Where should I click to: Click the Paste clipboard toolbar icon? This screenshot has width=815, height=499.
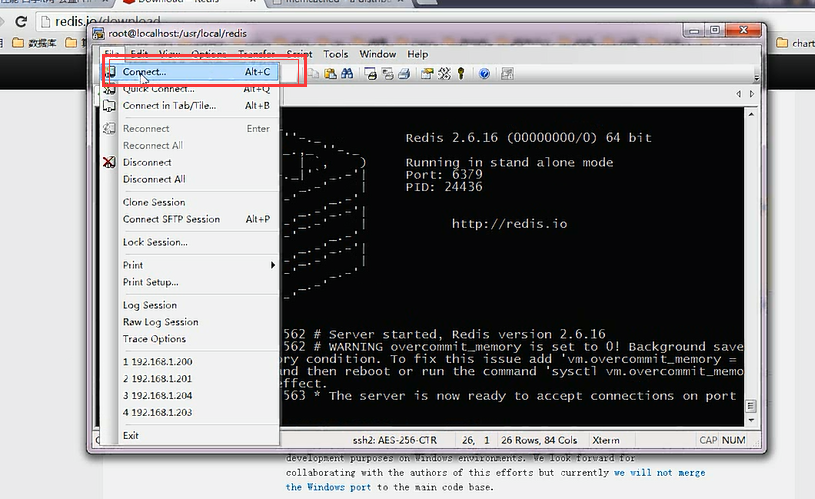click(330, 74)
